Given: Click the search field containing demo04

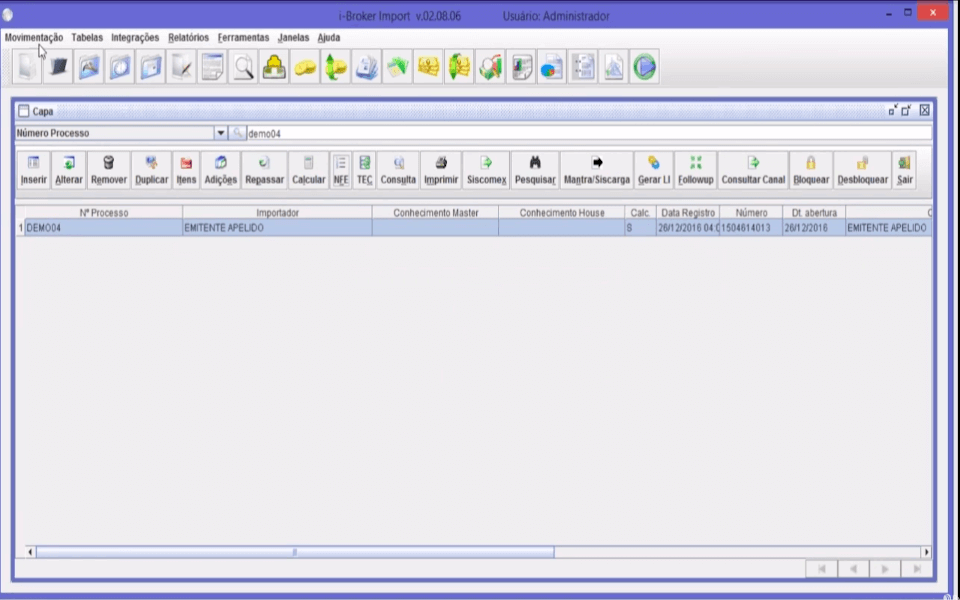Looking at the screenshot, I should [589, 133].
